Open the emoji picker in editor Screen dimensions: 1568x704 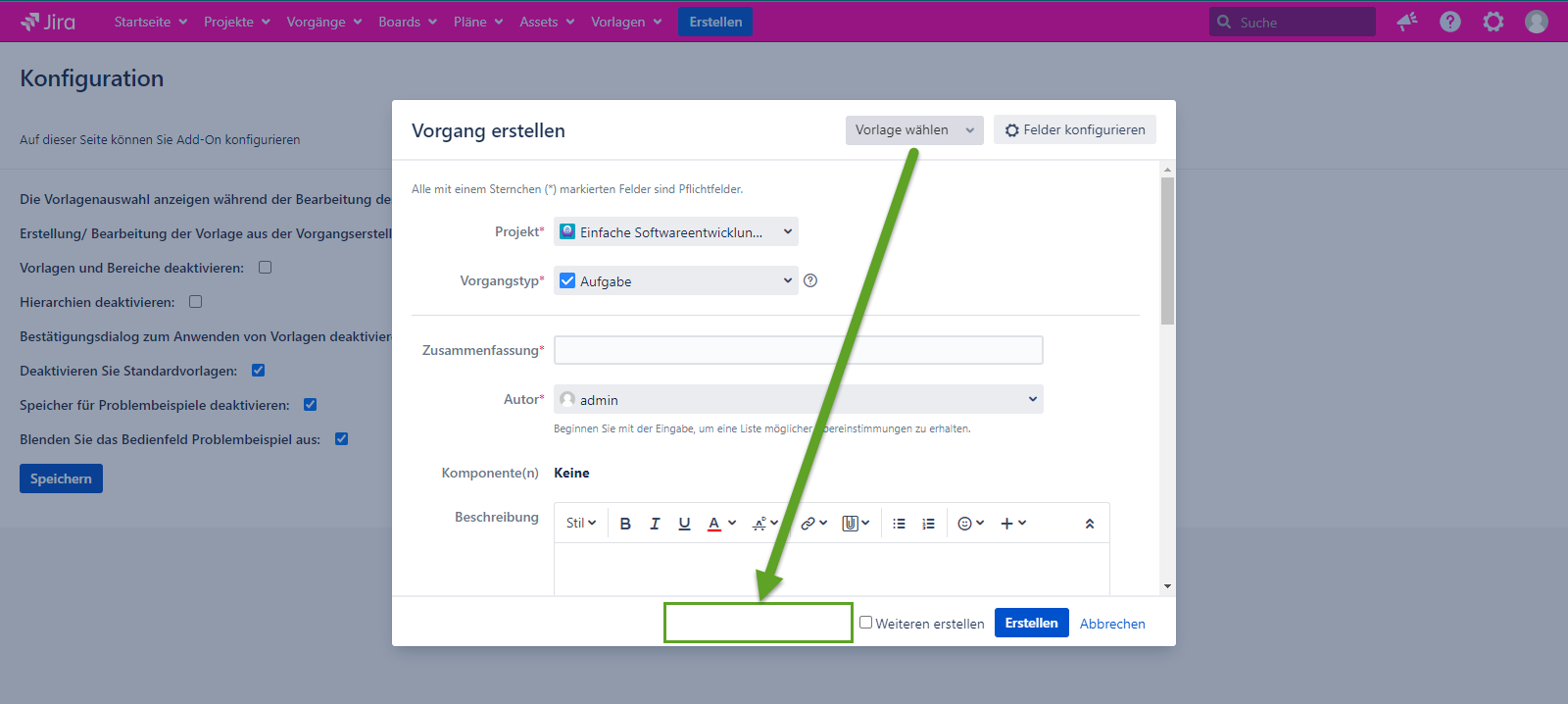click(x=969, y=524)
